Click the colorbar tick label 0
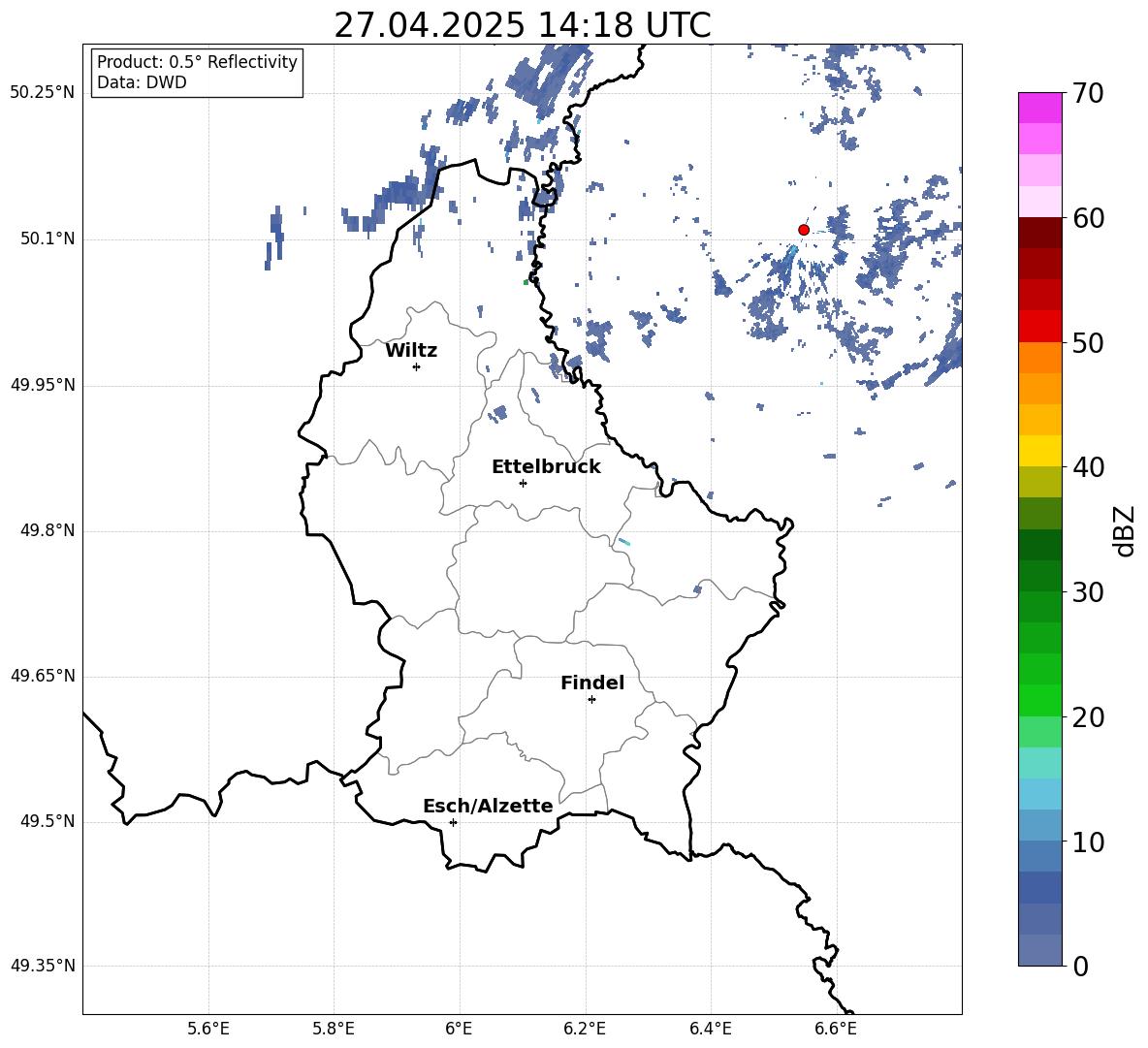 point(1081,967)
